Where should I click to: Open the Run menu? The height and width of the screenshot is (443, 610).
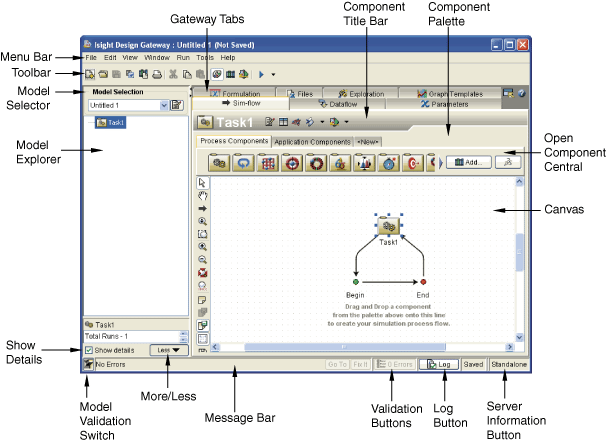(183, 58)
